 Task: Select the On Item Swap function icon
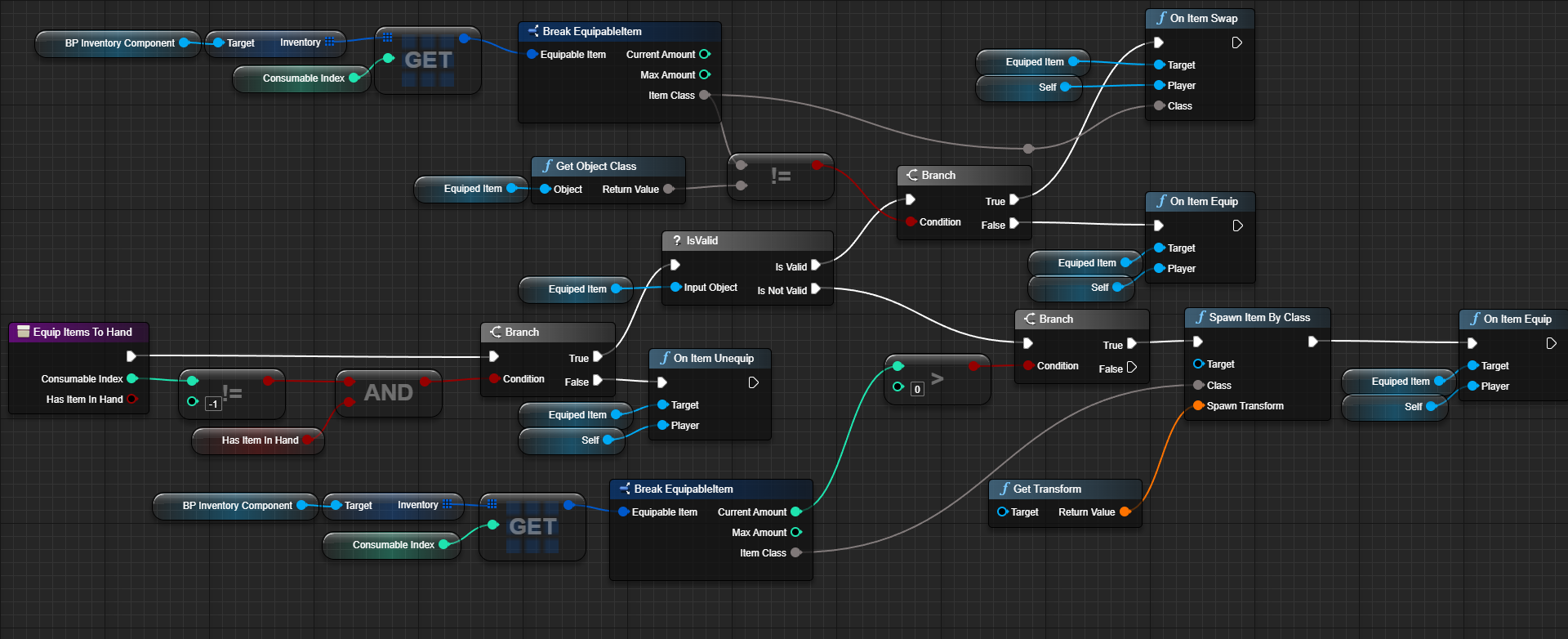[x=1161, y=18]
